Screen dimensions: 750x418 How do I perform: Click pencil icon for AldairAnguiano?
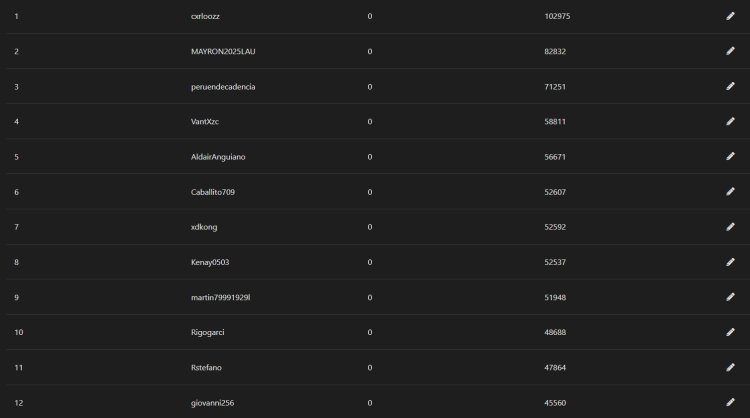point(730,156)
